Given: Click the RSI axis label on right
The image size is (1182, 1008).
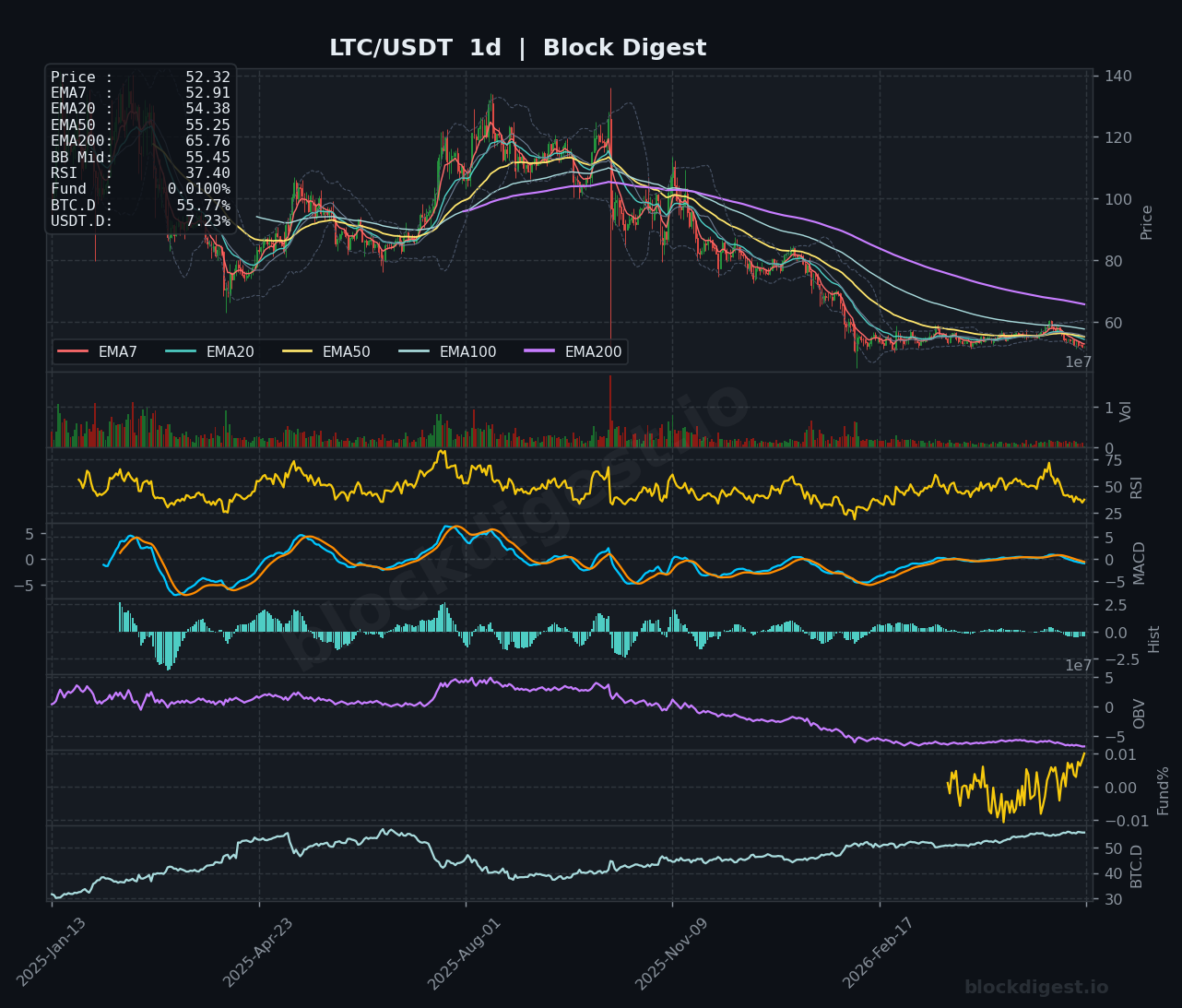Looking at the screenshot, I should [1137, 487].
